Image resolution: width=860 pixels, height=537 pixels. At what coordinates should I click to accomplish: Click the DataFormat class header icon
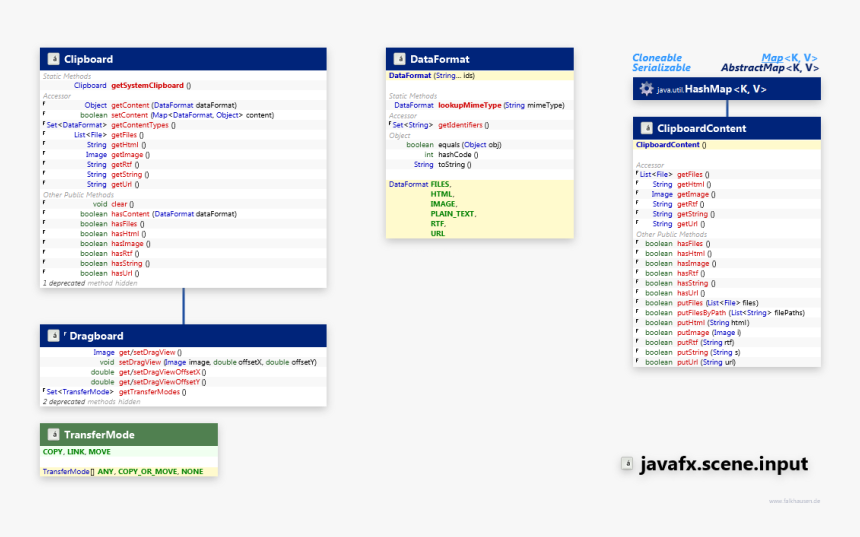[399, 59]
